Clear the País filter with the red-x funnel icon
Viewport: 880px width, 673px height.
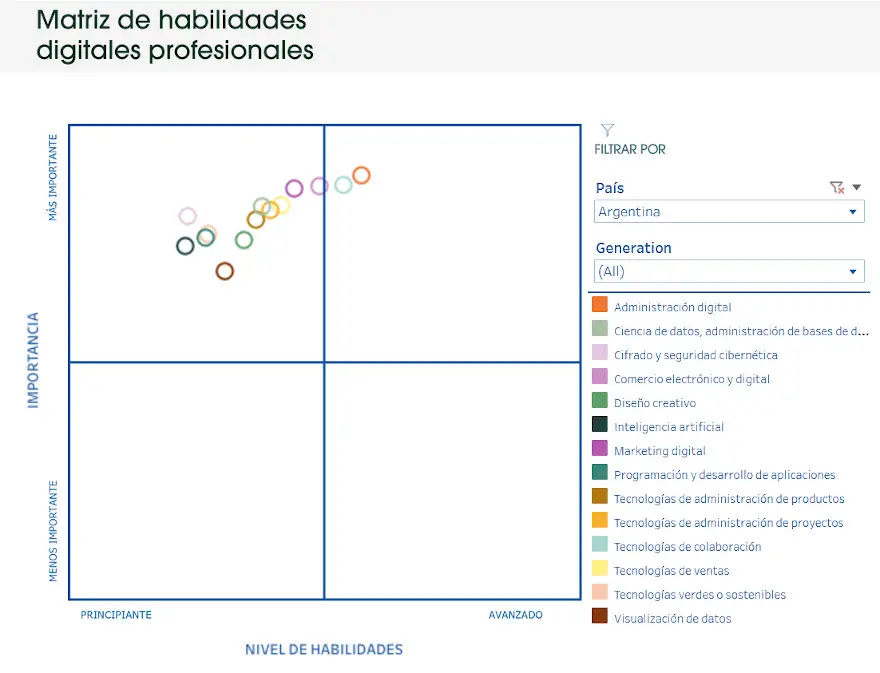coord(837,187)
